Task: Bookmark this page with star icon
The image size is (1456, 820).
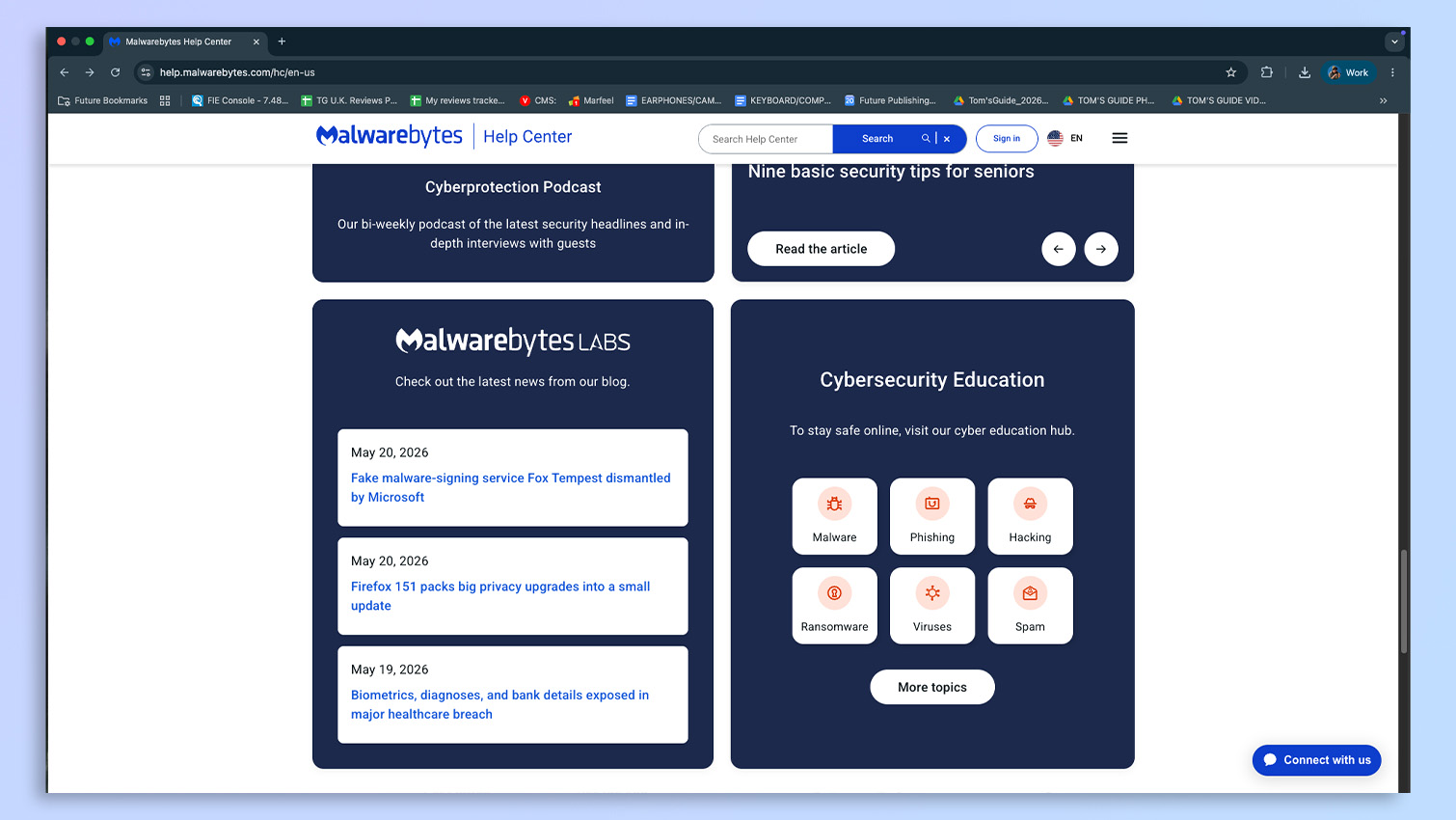Action: (1230, 72)
